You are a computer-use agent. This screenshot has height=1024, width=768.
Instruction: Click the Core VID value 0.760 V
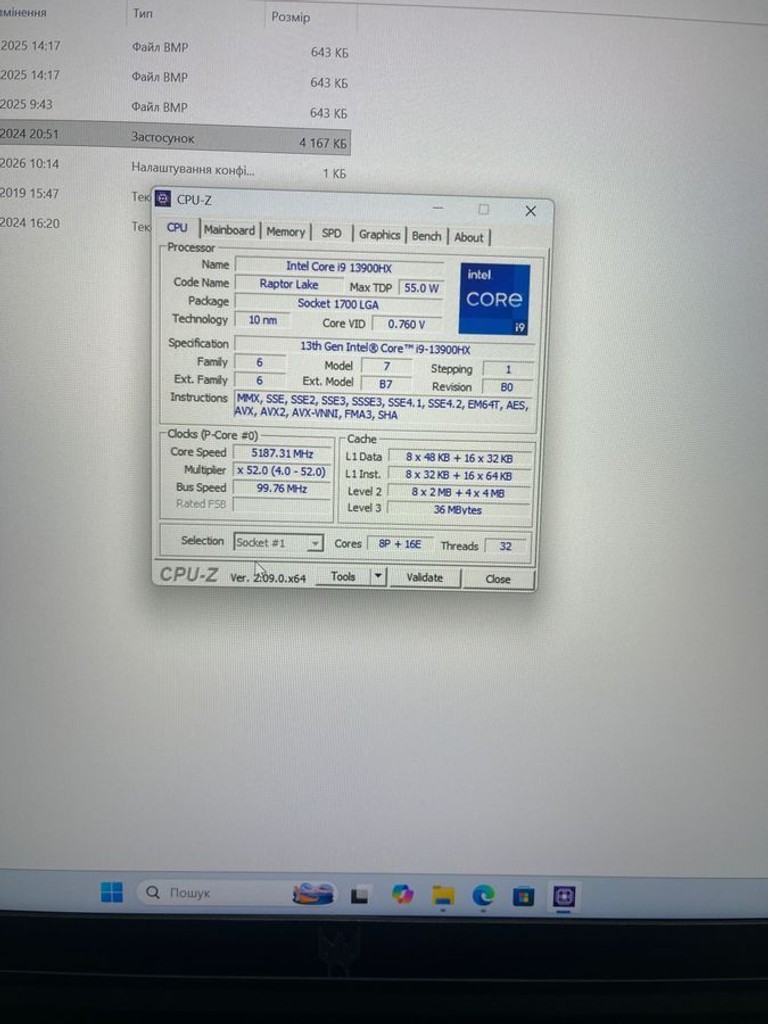coord(407,324)
